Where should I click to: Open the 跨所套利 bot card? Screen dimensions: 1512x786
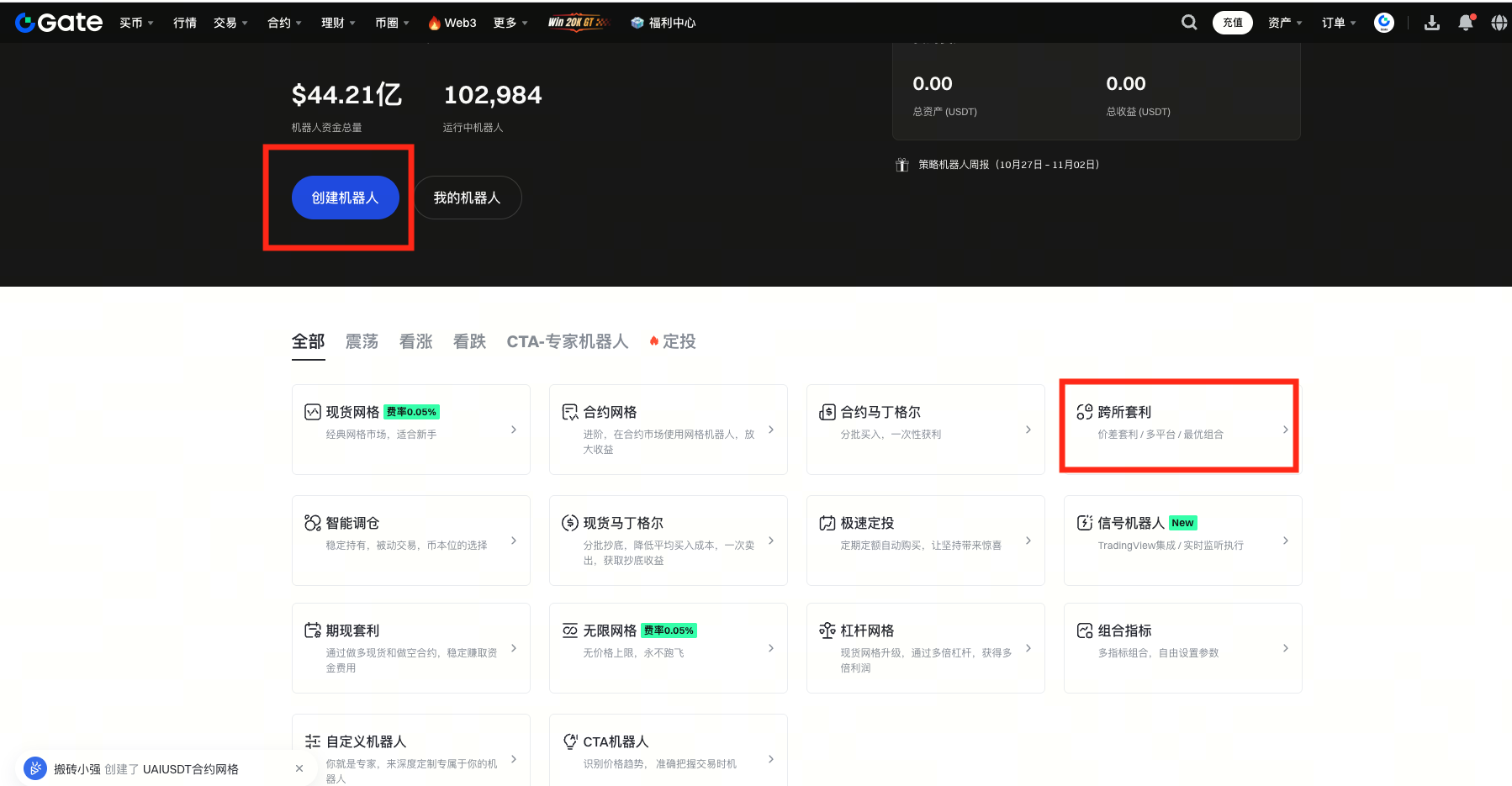[1182, 425]
